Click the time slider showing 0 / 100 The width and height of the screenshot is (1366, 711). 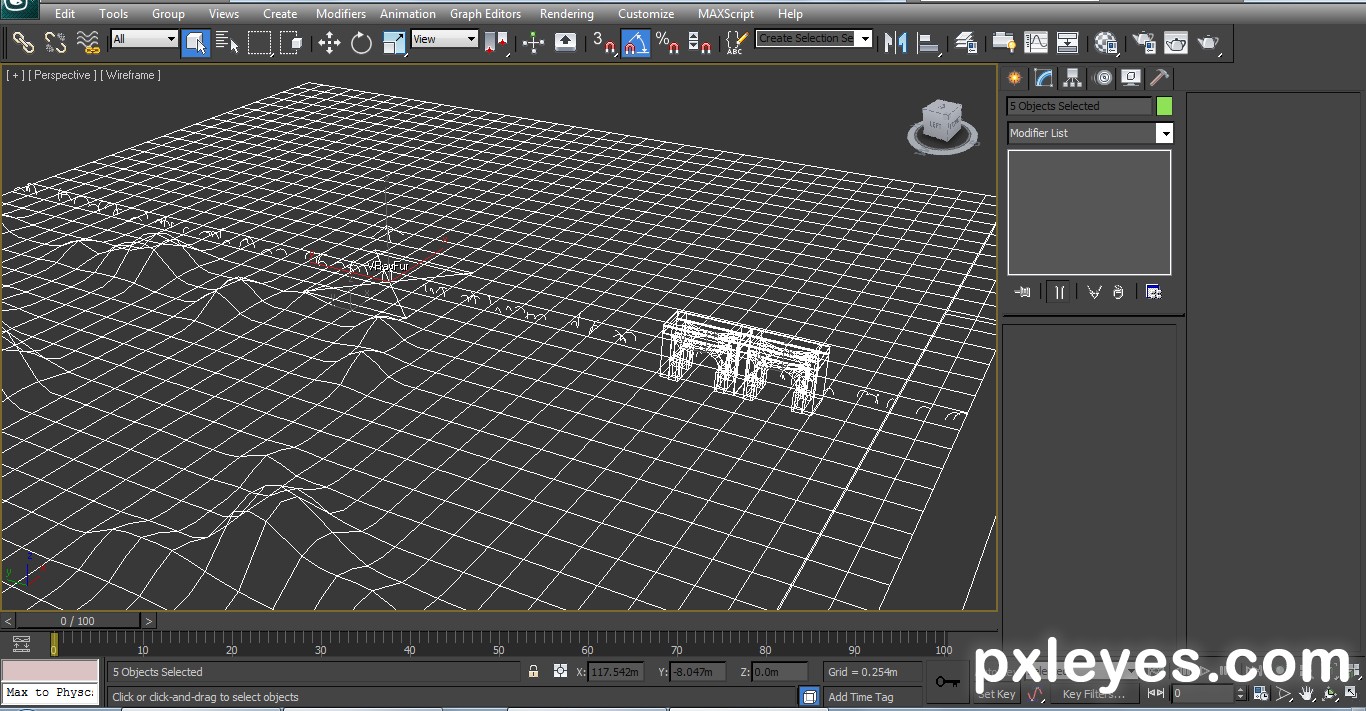coord(78,621)
